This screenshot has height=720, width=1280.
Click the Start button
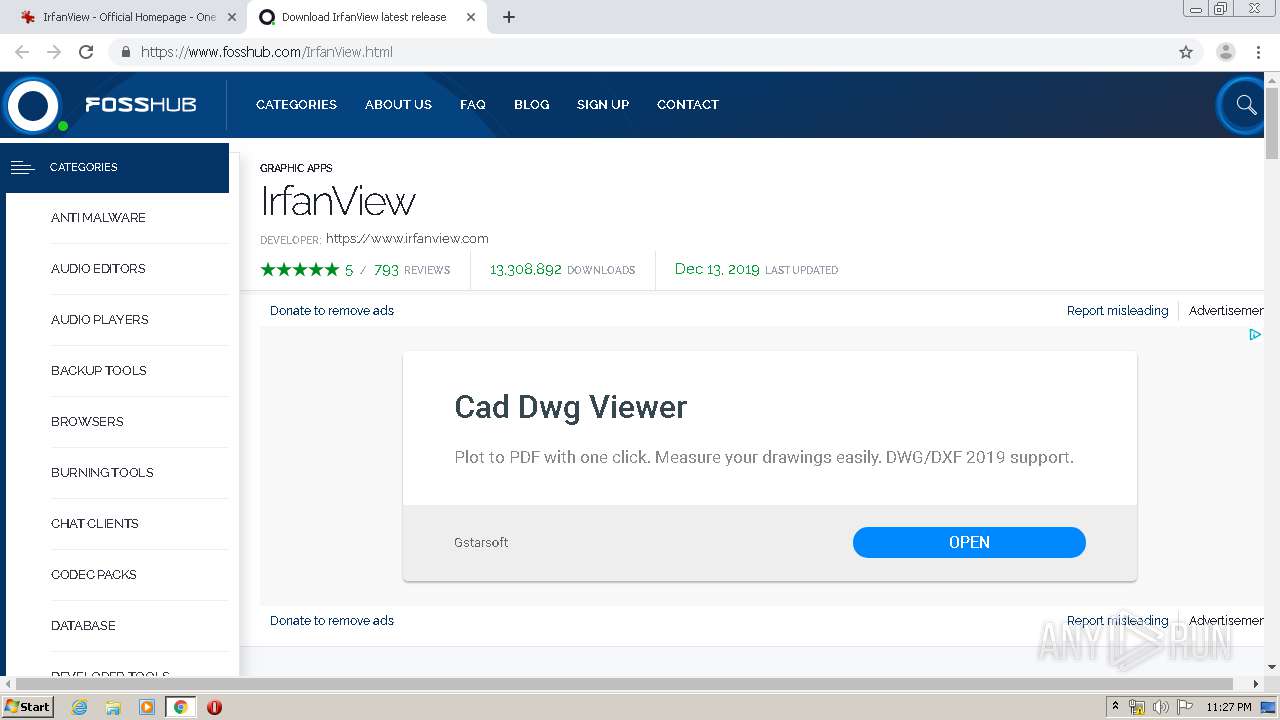[28, 707]
